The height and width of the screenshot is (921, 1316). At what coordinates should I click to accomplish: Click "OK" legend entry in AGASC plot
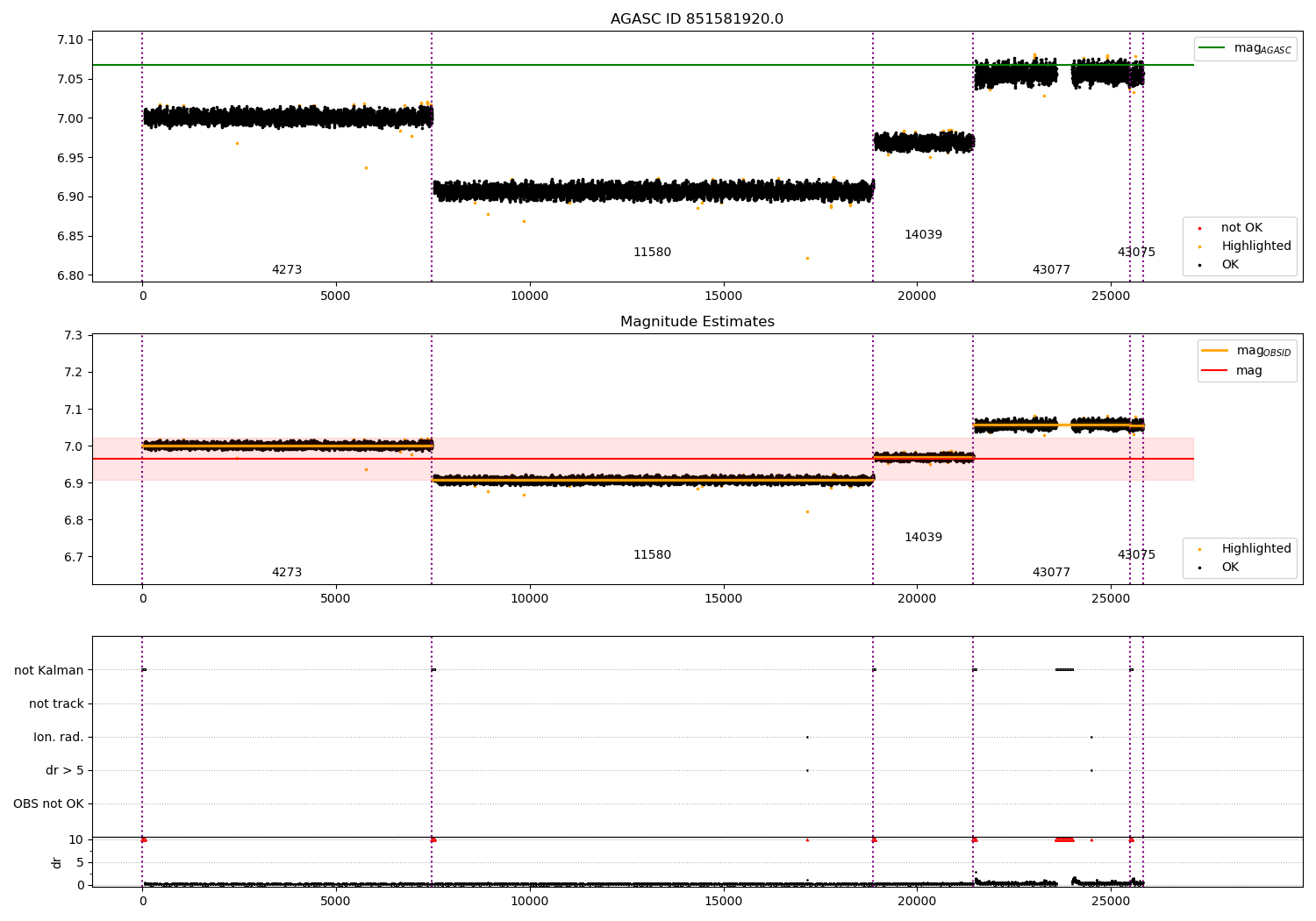coord(1230,265)
